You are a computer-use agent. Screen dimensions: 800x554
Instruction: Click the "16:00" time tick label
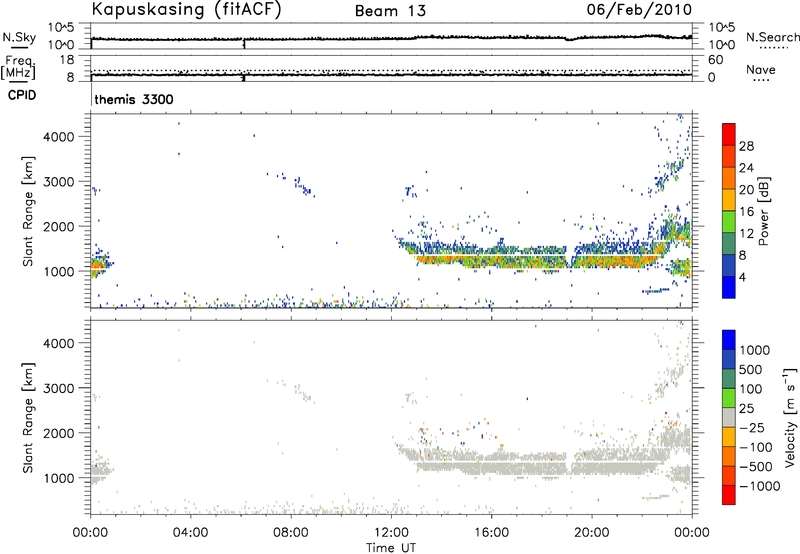click(x=491, y=533)
